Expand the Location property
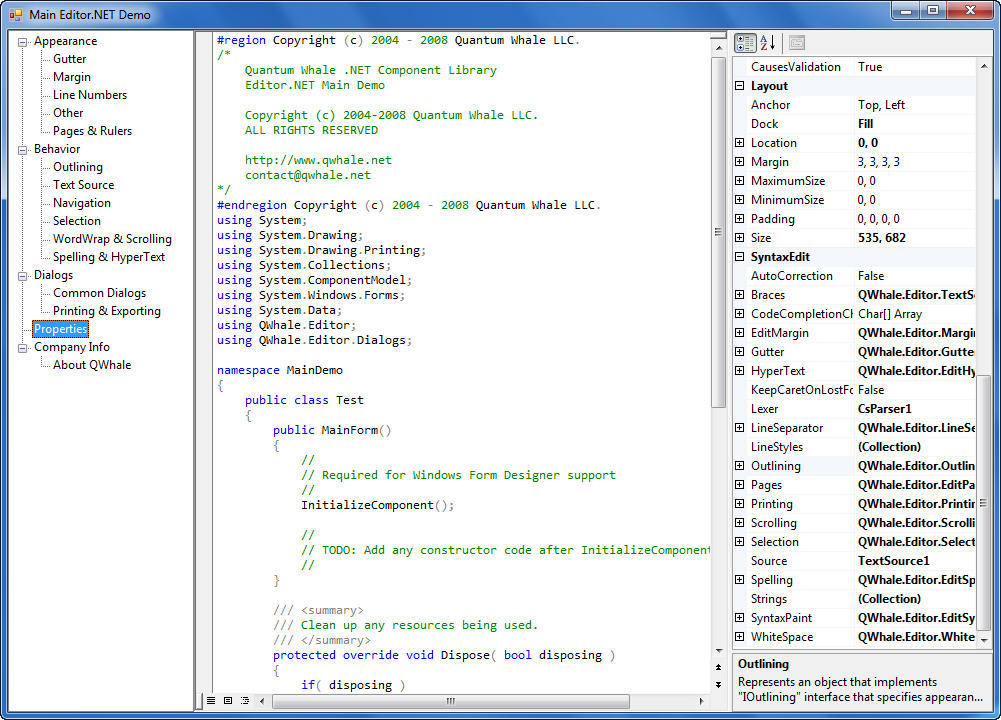 click(740, 142)
